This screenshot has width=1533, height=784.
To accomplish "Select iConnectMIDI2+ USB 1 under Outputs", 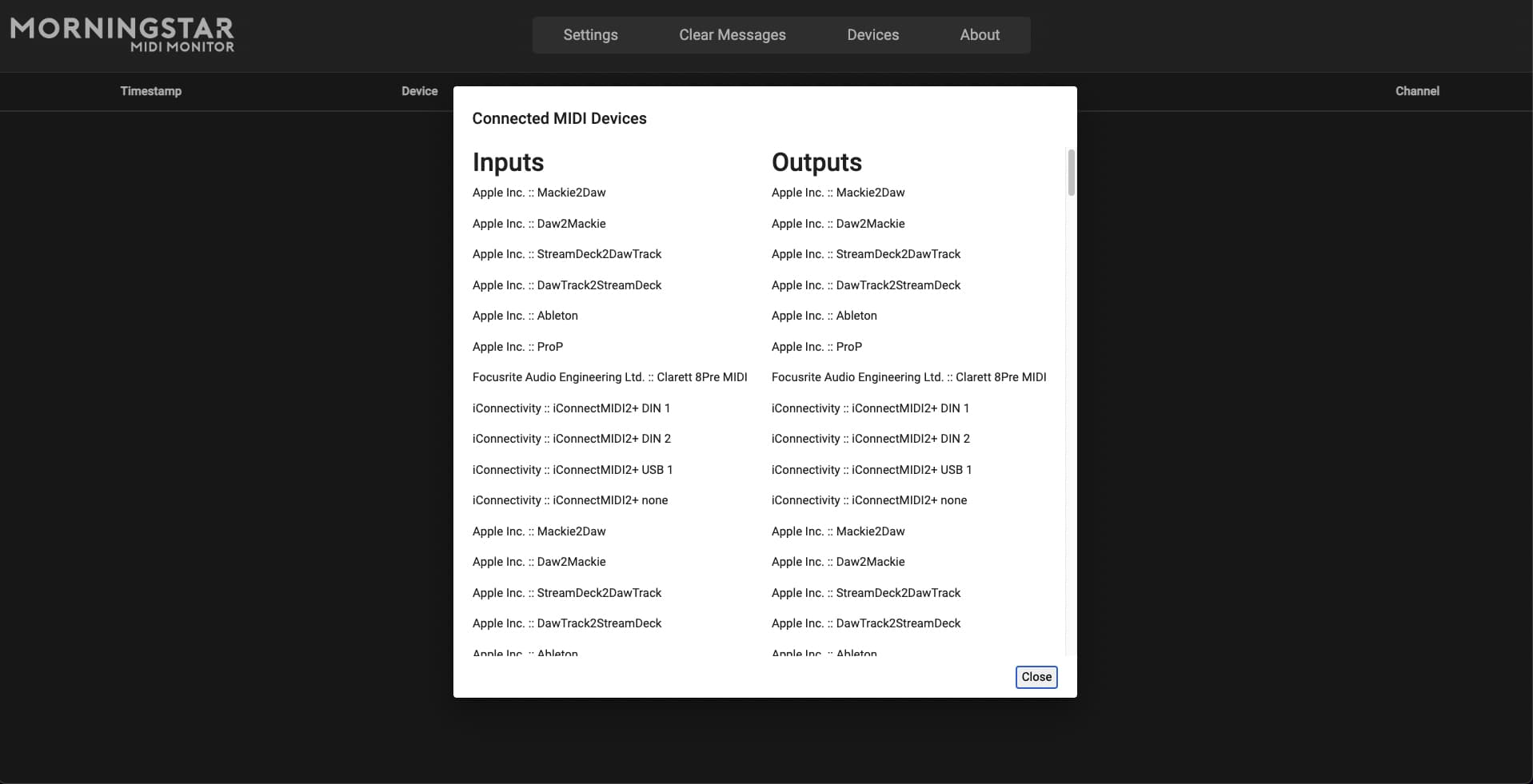I will pyautogui.click(x=872, y=470).
